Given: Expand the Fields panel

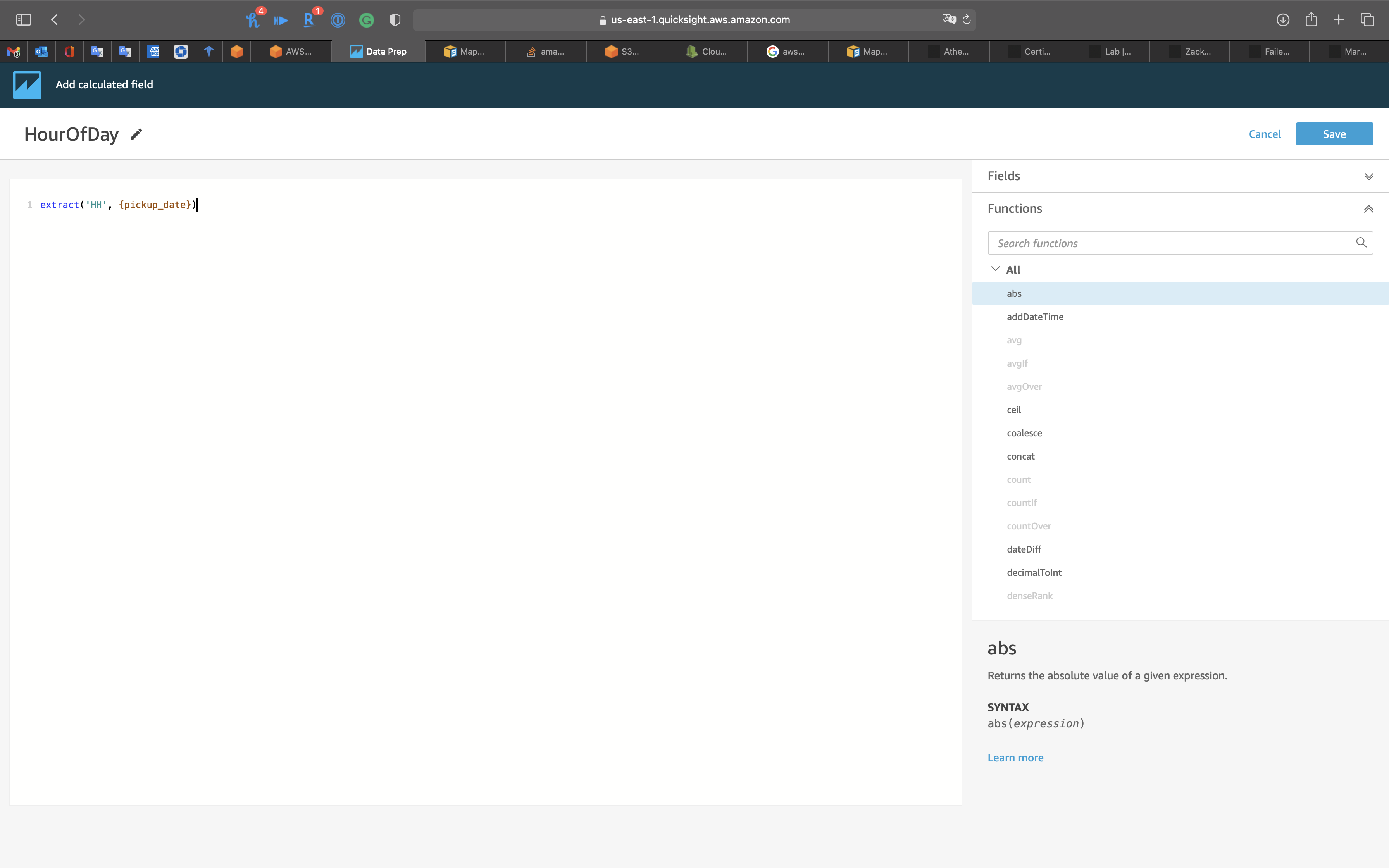Looking at the screenshot, I should pyautogui.click(x=1368, y=176).
